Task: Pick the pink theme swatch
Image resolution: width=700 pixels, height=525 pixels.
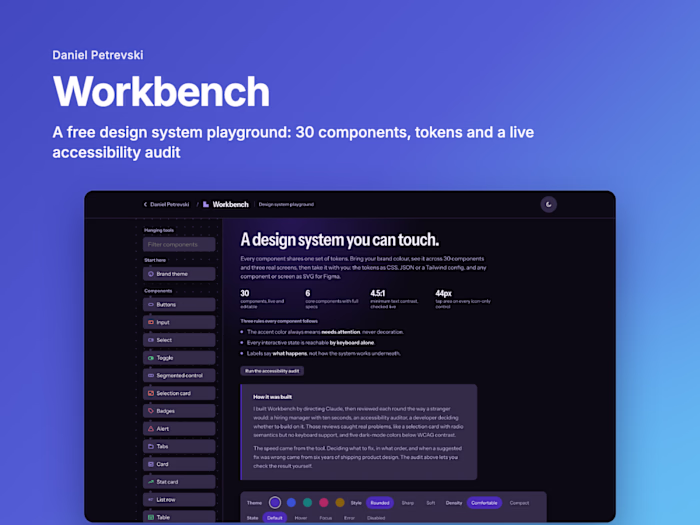Action: (x=324, y=503)
